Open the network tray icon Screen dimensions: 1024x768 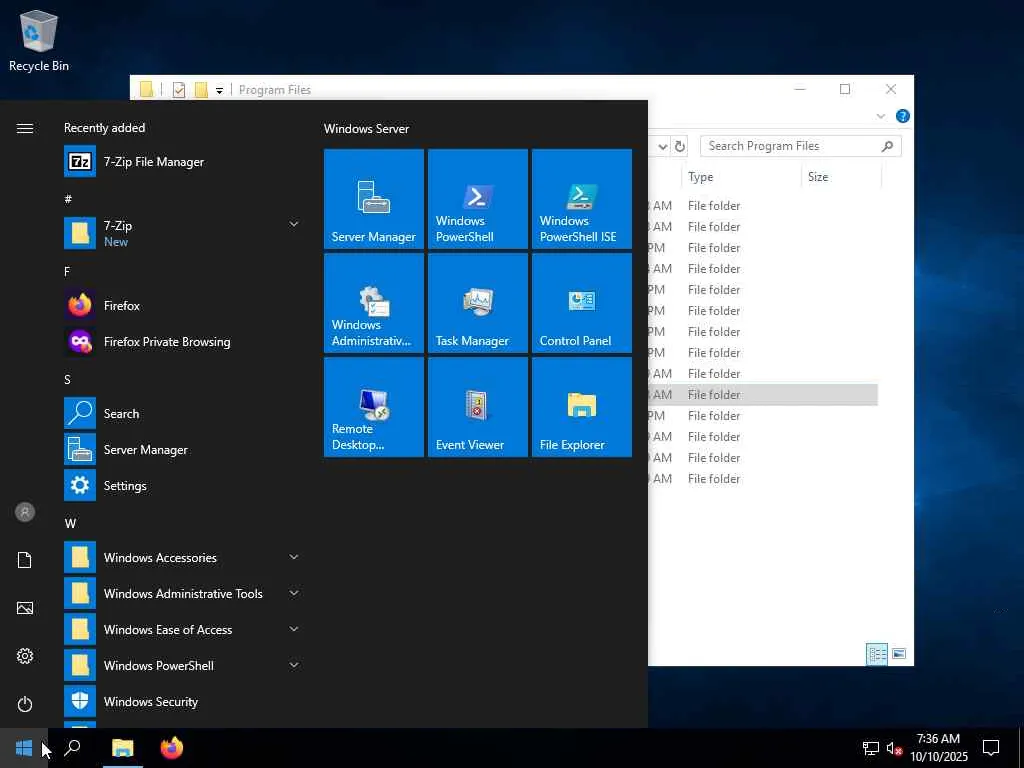(x=871, y=748)
